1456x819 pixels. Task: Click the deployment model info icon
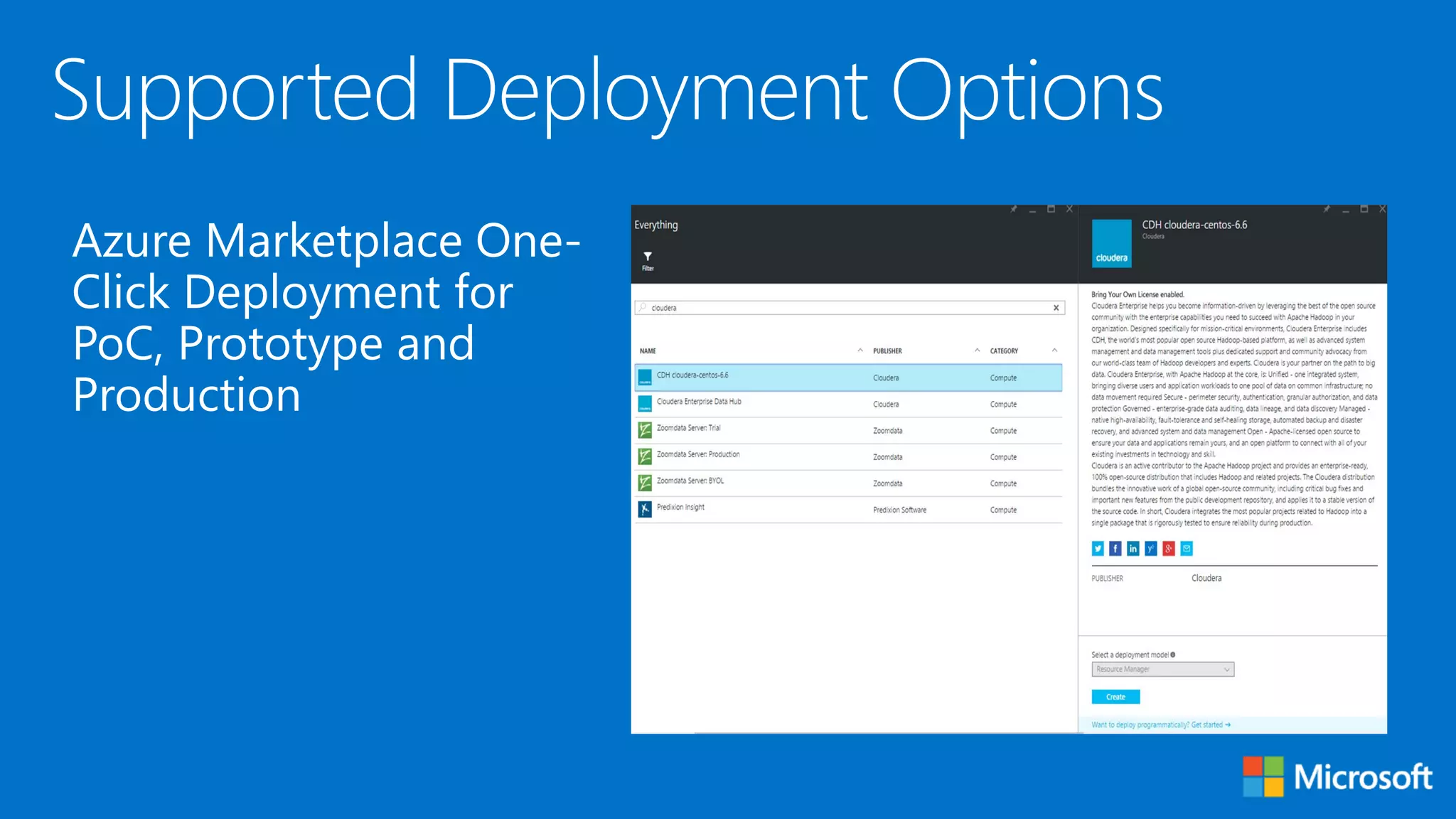coord(1173,655)
